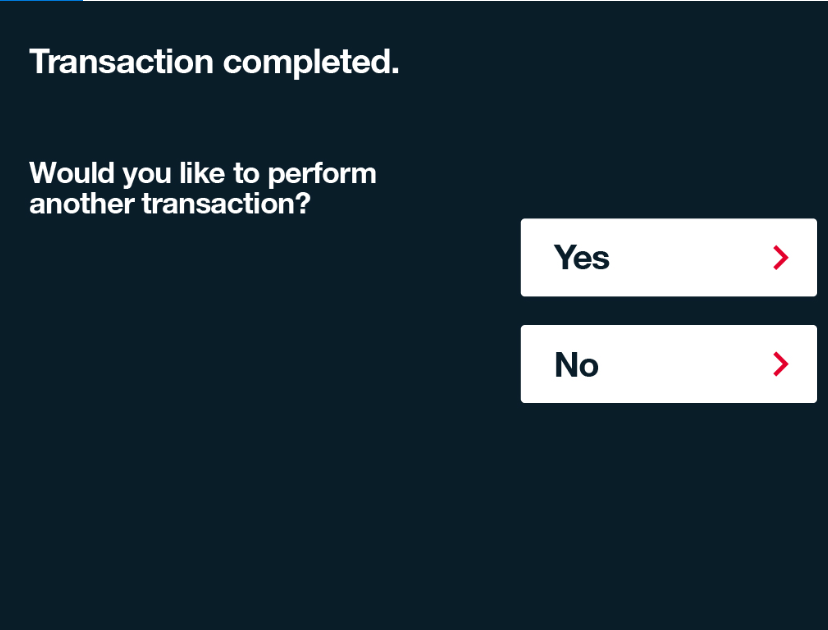Click the blue progress strip at top-left corner

[41, 1]
